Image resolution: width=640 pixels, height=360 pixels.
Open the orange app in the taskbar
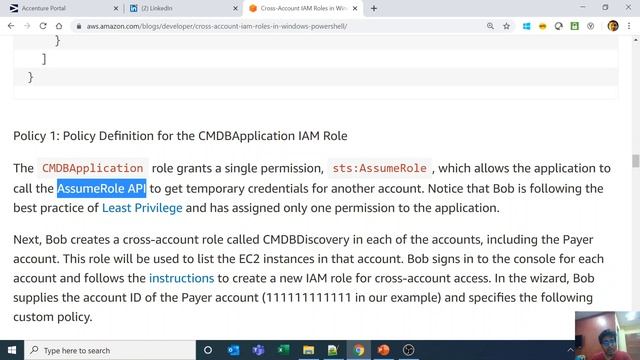383,350
